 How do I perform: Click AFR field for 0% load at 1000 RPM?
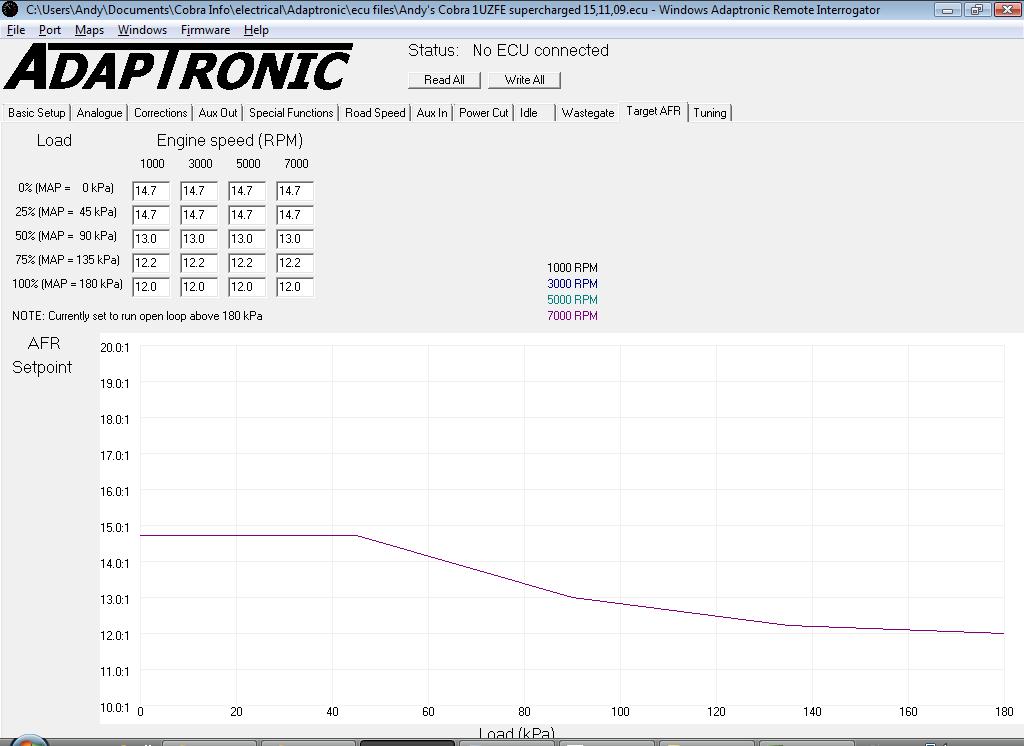pyautogui.click(x=151, y=191)
